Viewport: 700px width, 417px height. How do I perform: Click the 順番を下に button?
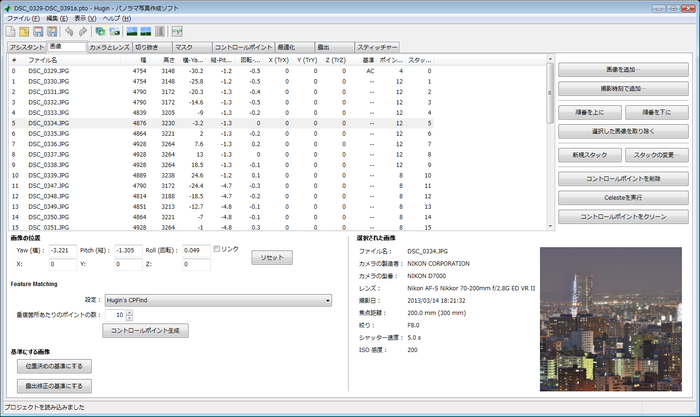tap(657, 113)
